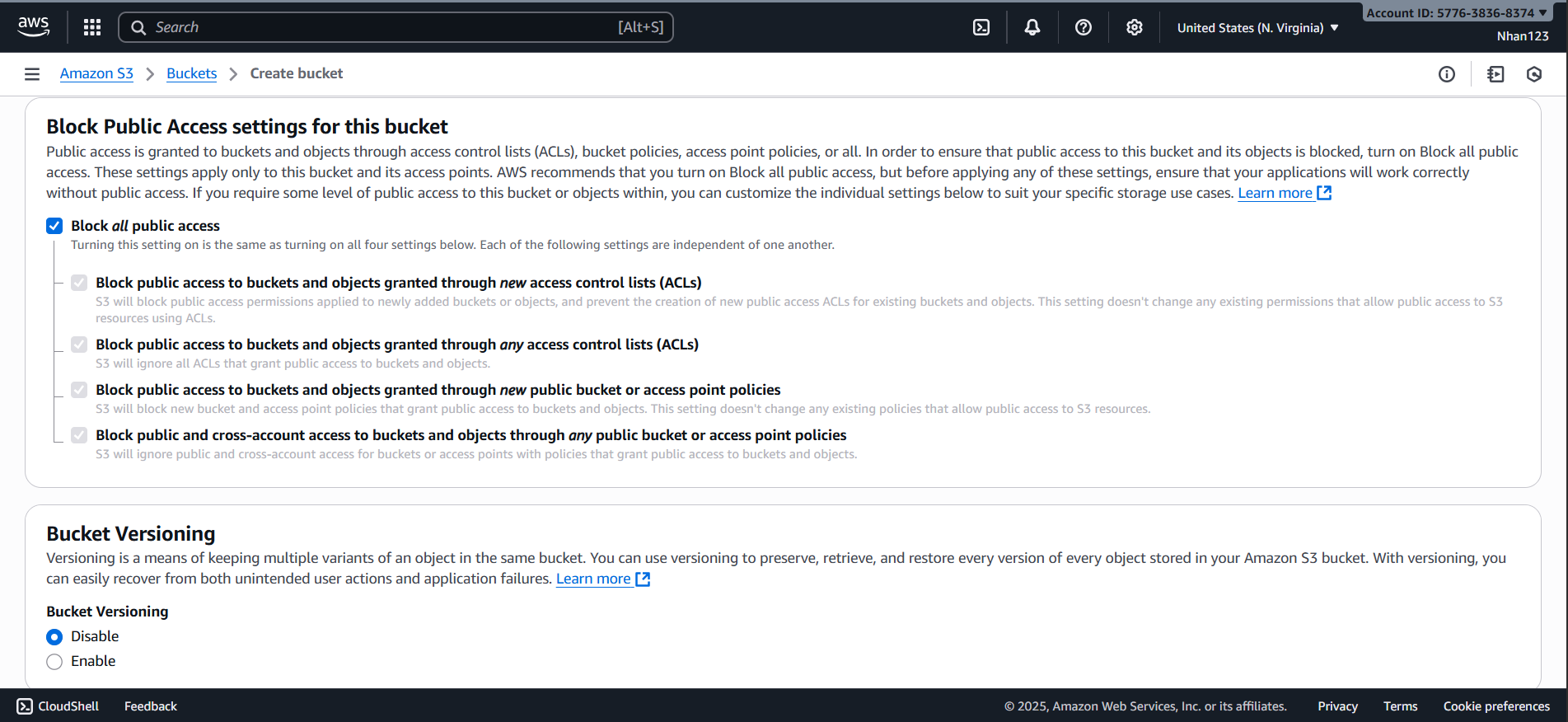Toggle the side navigation hamburger menu
1568x722 pixels.
tap(32, 74)
